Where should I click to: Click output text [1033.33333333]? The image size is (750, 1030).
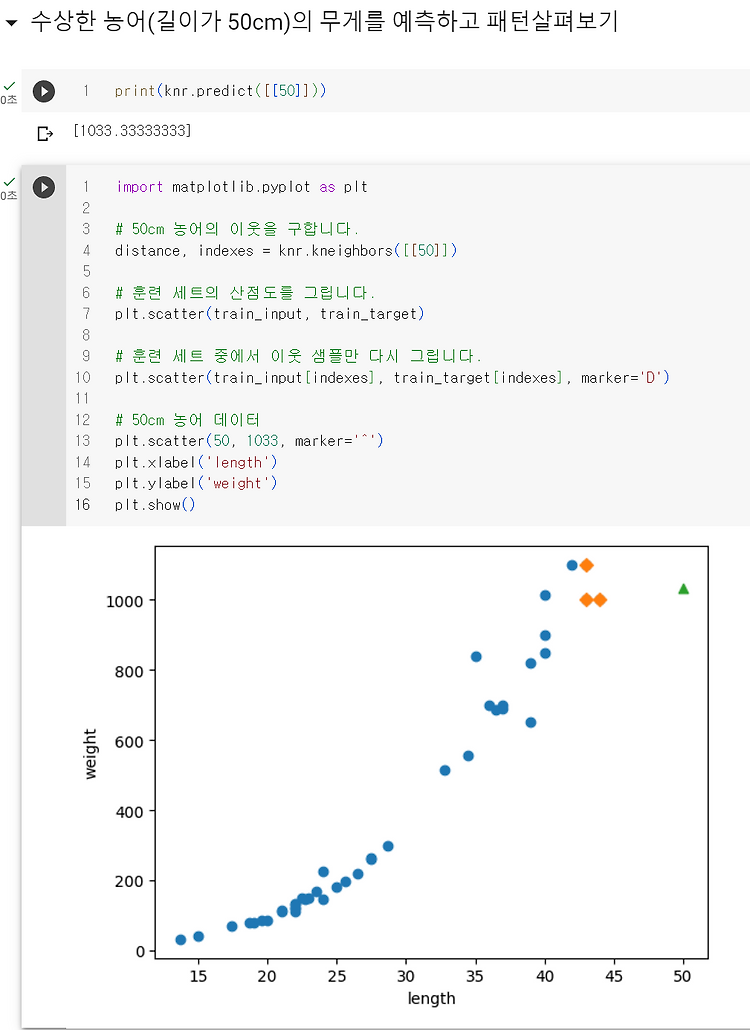[133, 131]
